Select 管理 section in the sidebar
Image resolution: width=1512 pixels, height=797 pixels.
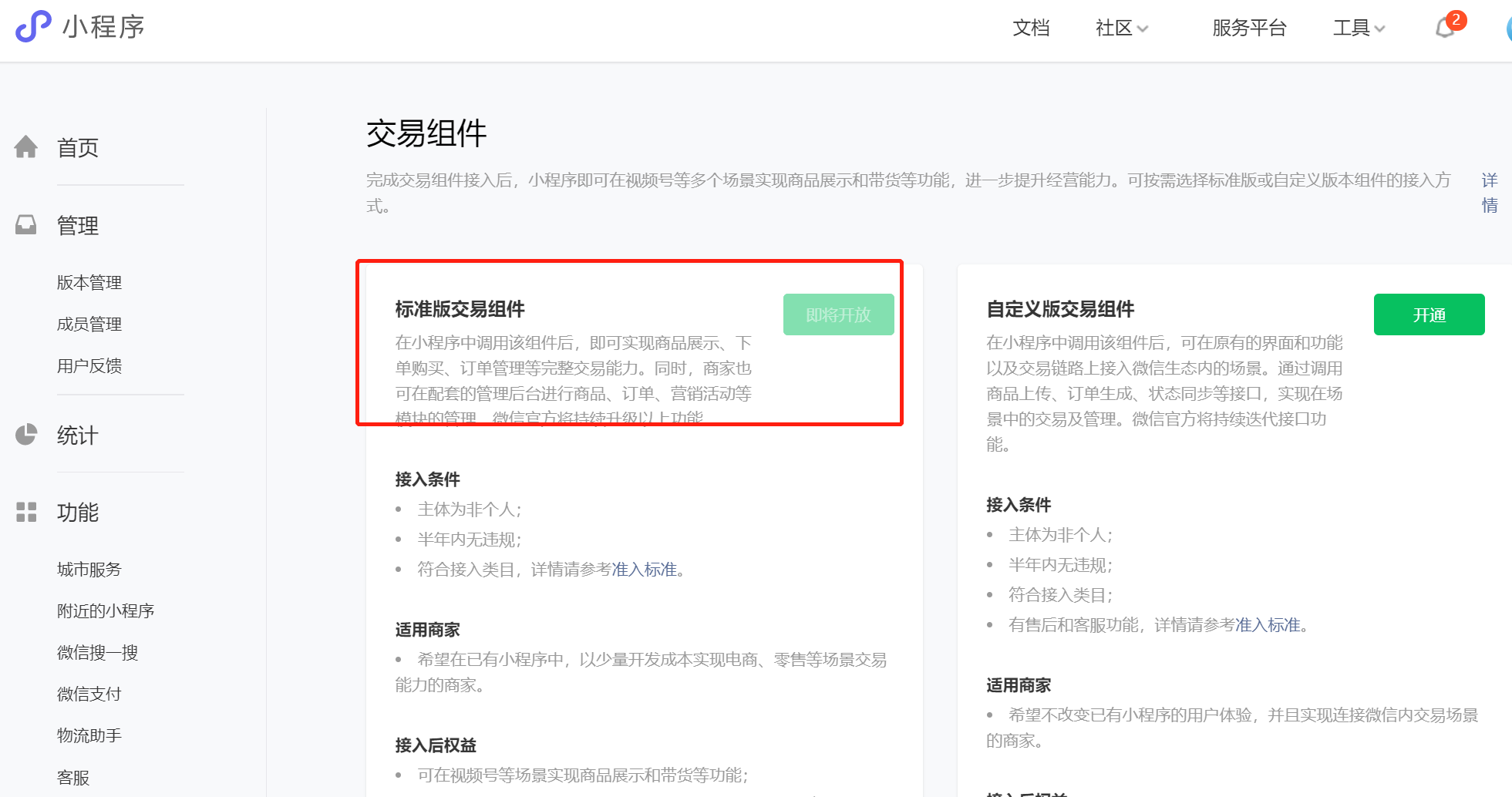78,226
